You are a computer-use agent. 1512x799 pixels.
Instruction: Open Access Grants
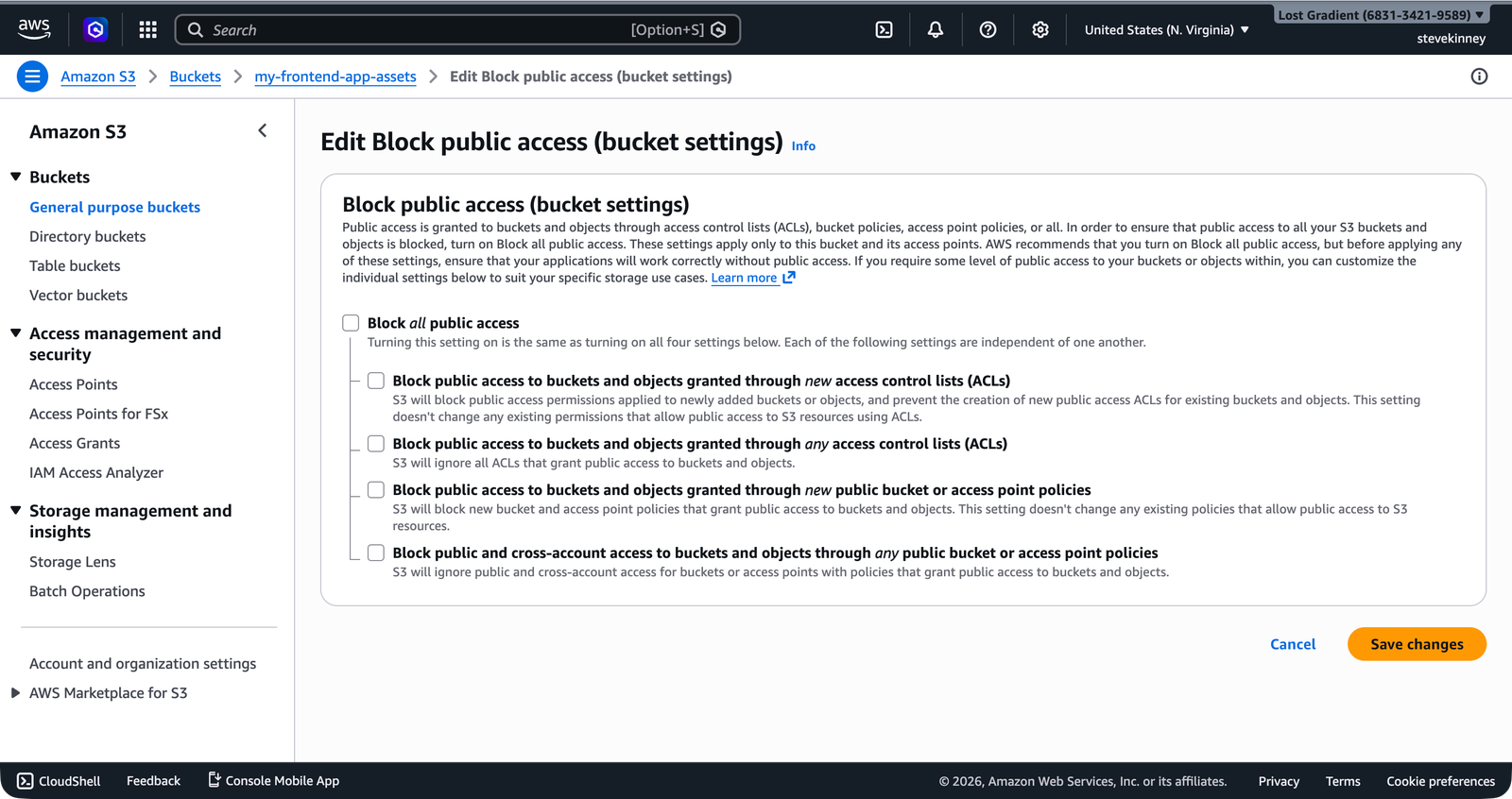75,443
